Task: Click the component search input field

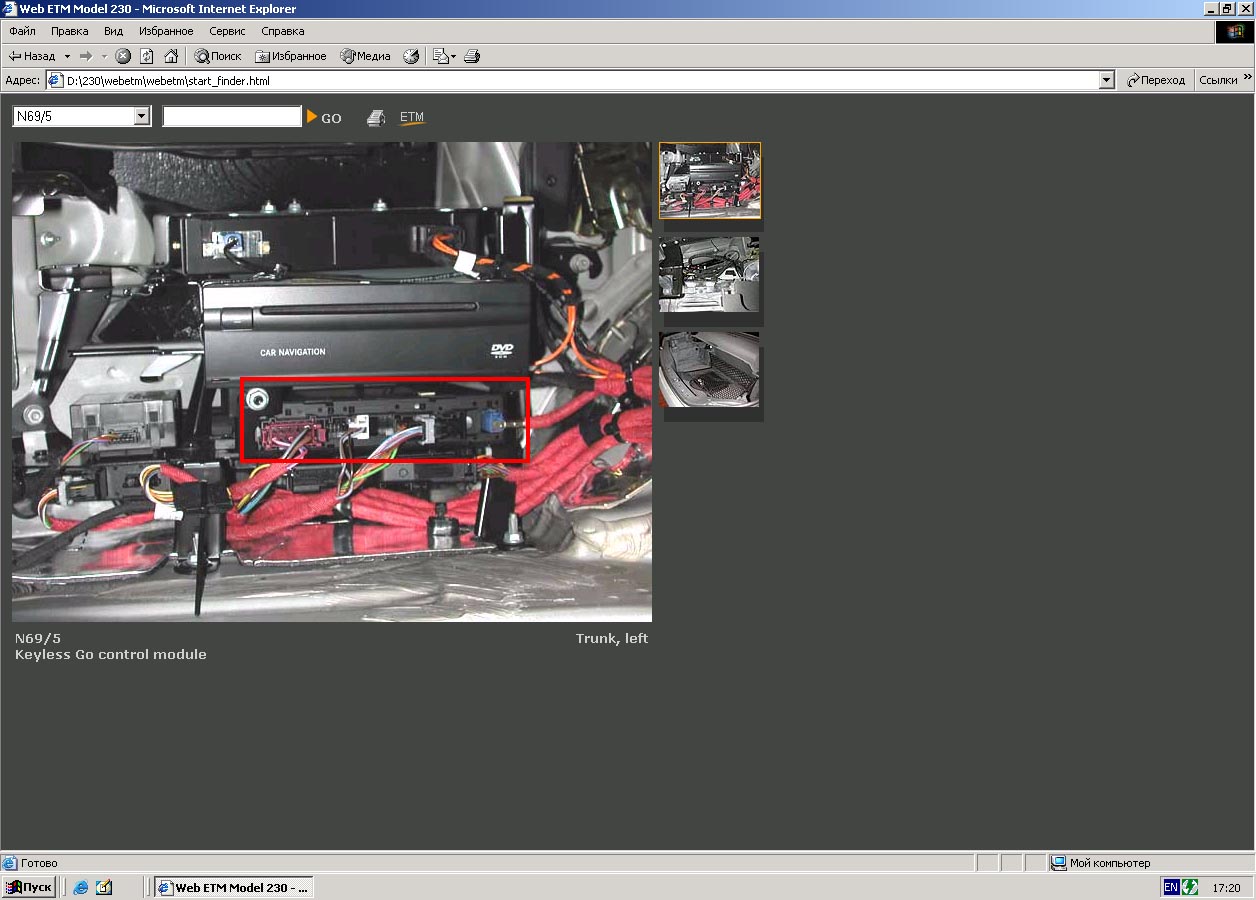Action: pyautogui.click(x=232, y=117)
